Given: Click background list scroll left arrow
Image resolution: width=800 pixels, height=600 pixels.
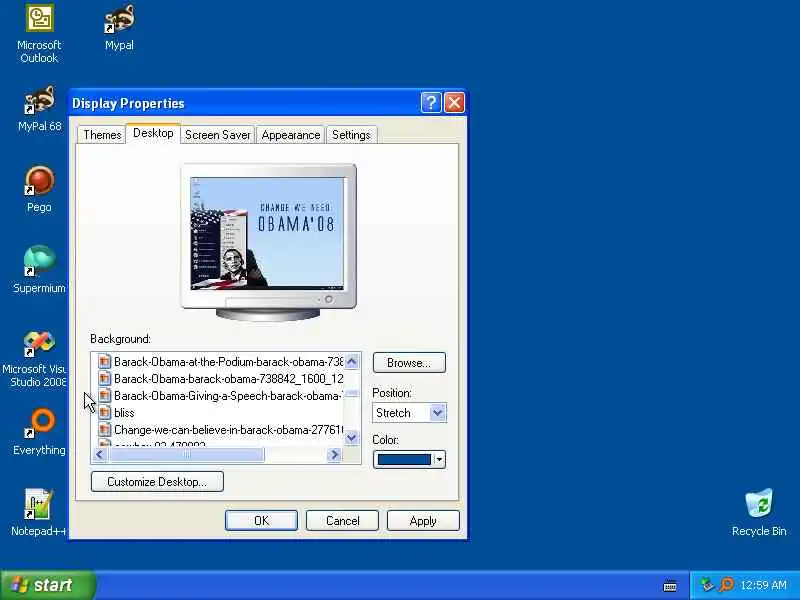Looking at the screenshot, I should (x=100, y=454).
